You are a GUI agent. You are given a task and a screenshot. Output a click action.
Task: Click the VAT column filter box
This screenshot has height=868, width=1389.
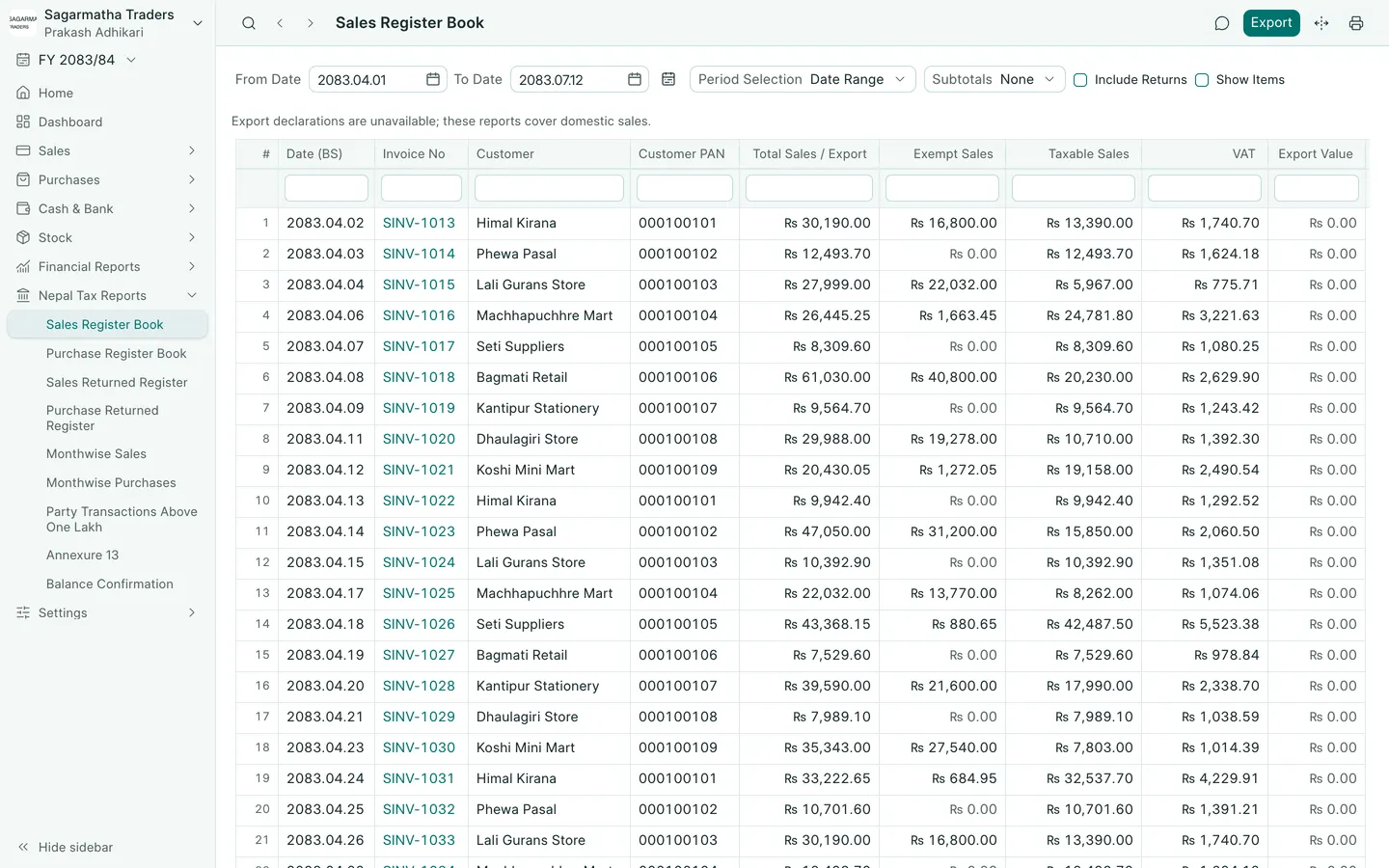click(x=1205, y=188)
